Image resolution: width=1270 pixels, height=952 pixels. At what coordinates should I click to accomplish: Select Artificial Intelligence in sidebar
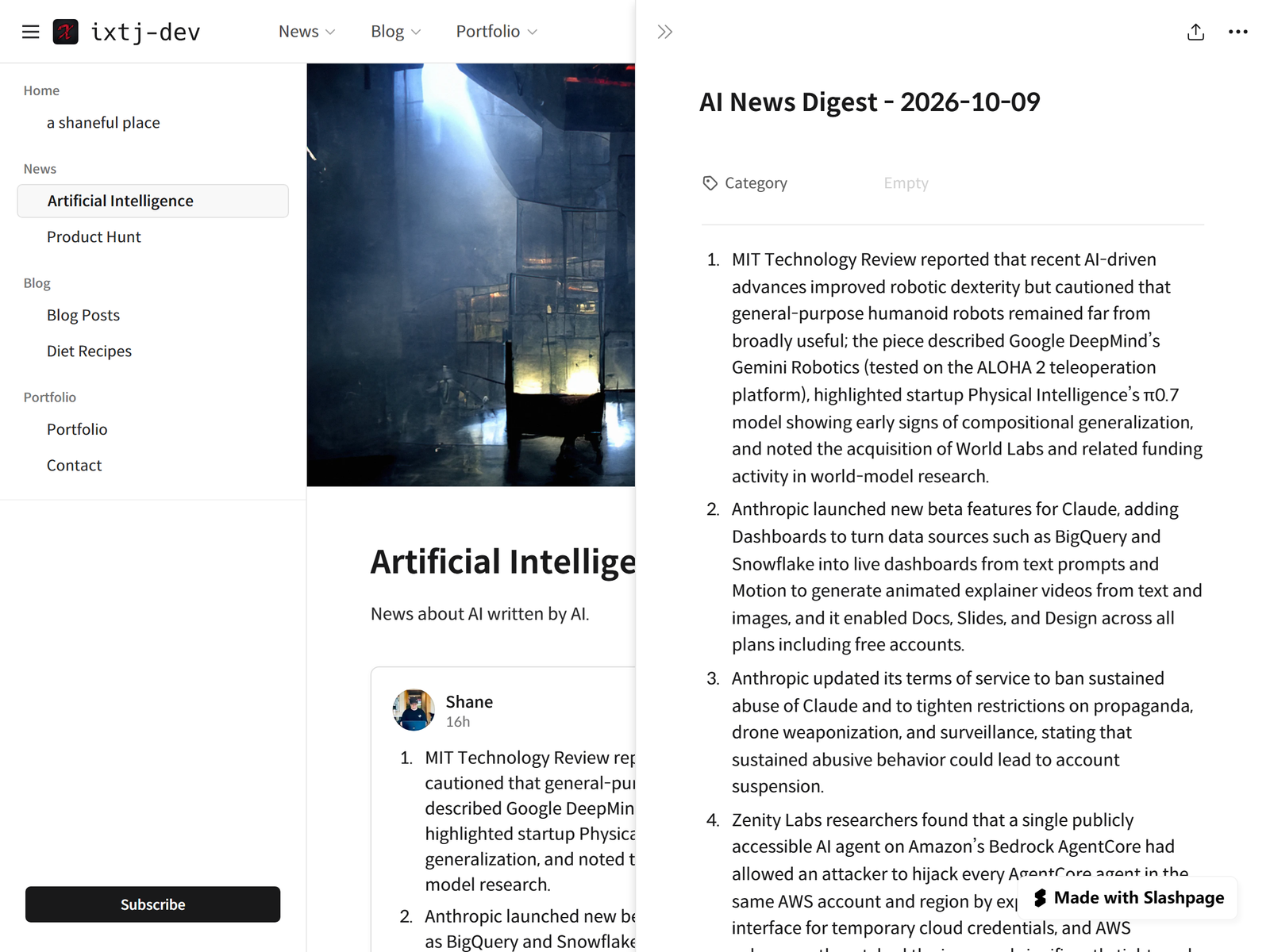(x=153, y=201)
